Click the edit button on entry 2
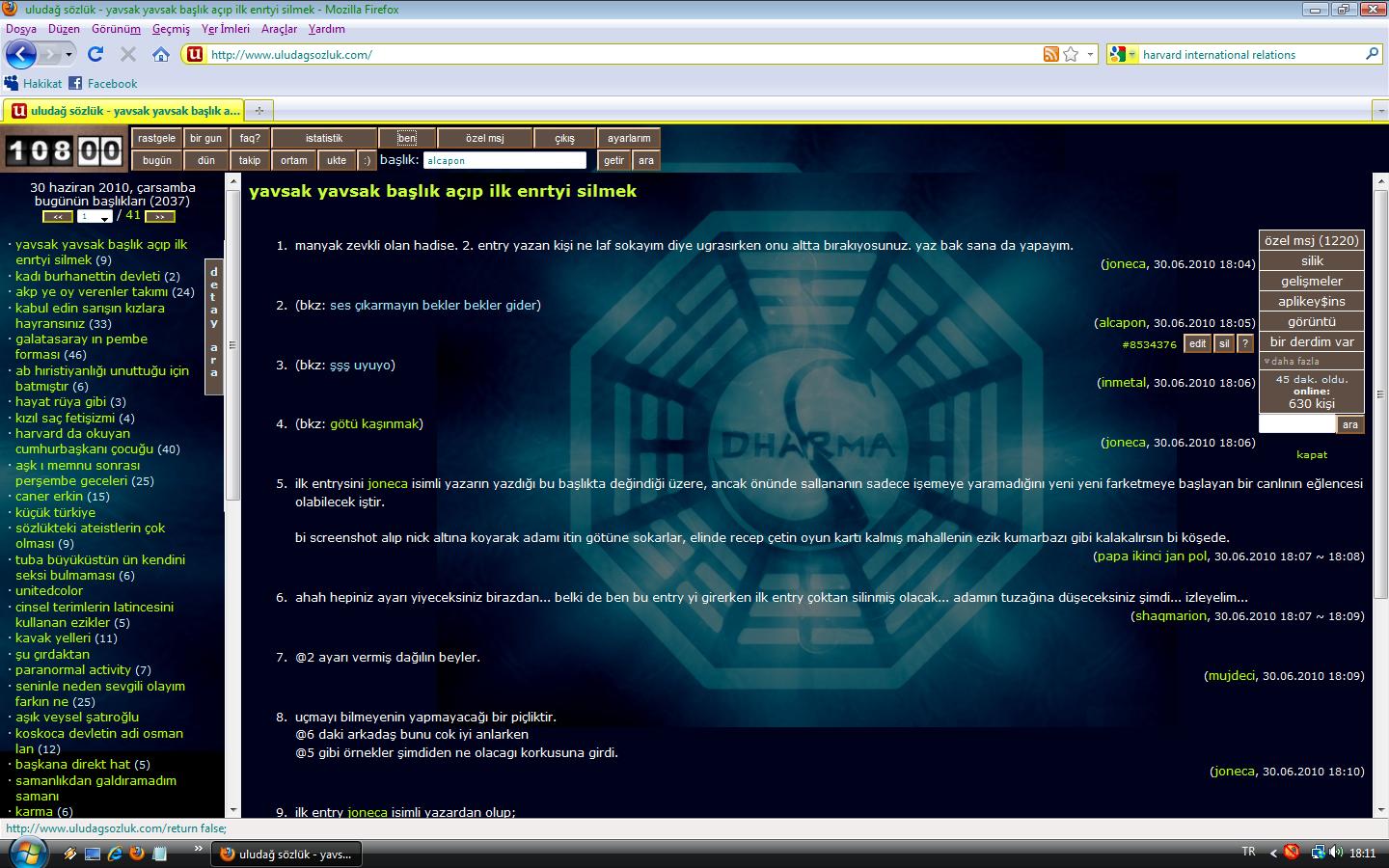This screenshot has width=1389, height=868. (1197, 344)
